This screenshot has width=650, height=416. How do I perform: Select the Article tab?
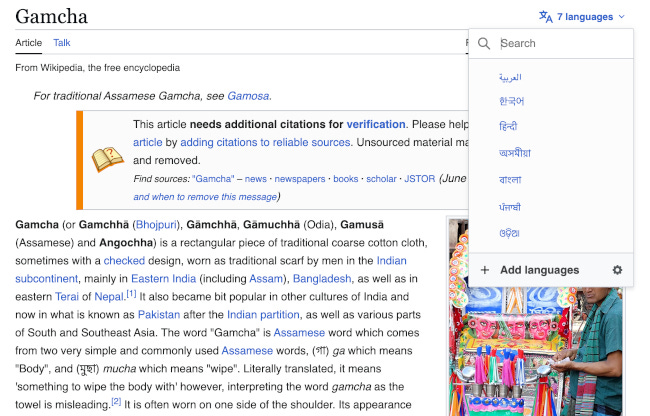click(x=29, y=43)
